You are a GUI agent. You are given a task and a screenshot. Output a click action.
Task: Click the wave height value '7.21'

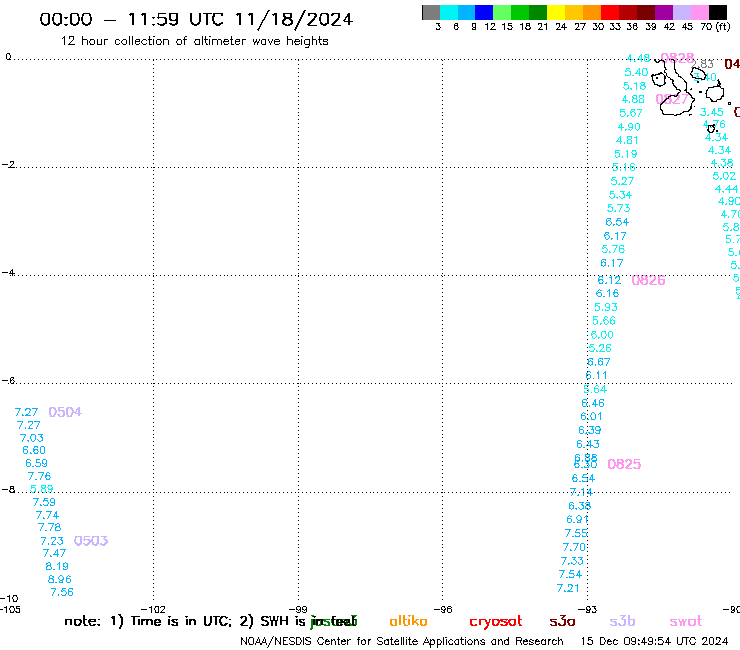(x=568, y=589)
